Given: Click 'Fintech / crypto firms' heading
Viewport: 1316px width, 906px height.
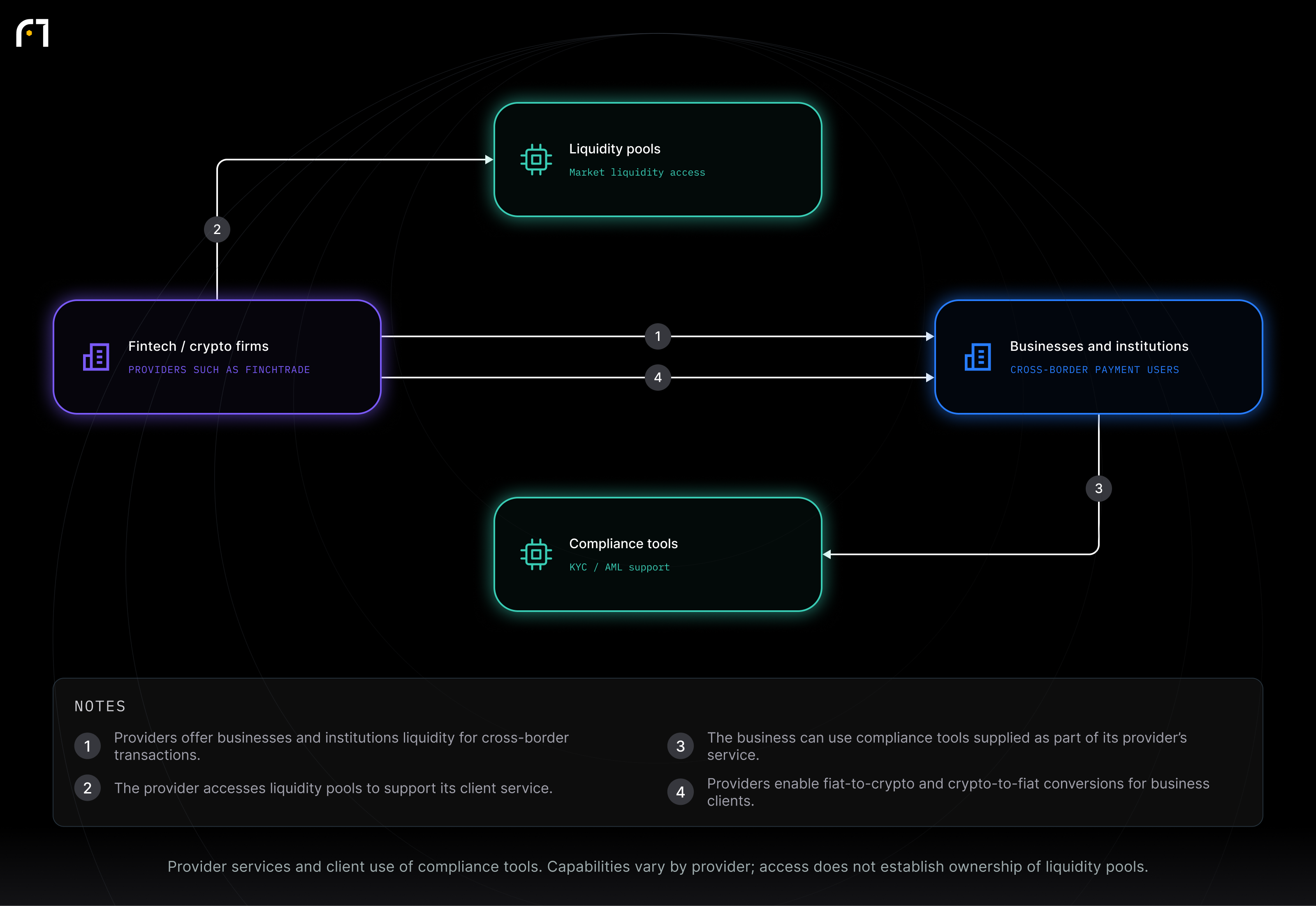Looking at the screenshot, I should point(198,346).
